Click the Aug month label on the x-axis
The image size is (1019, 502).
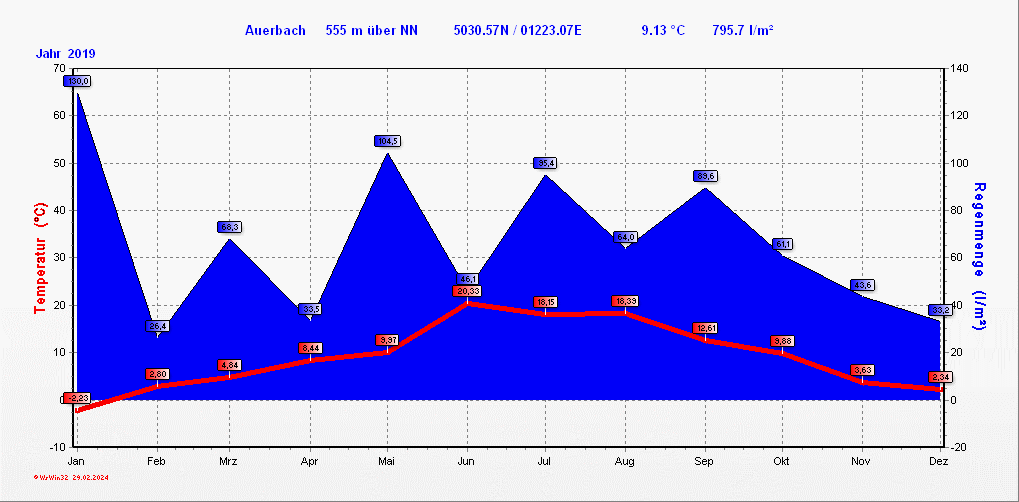(625, 461)
